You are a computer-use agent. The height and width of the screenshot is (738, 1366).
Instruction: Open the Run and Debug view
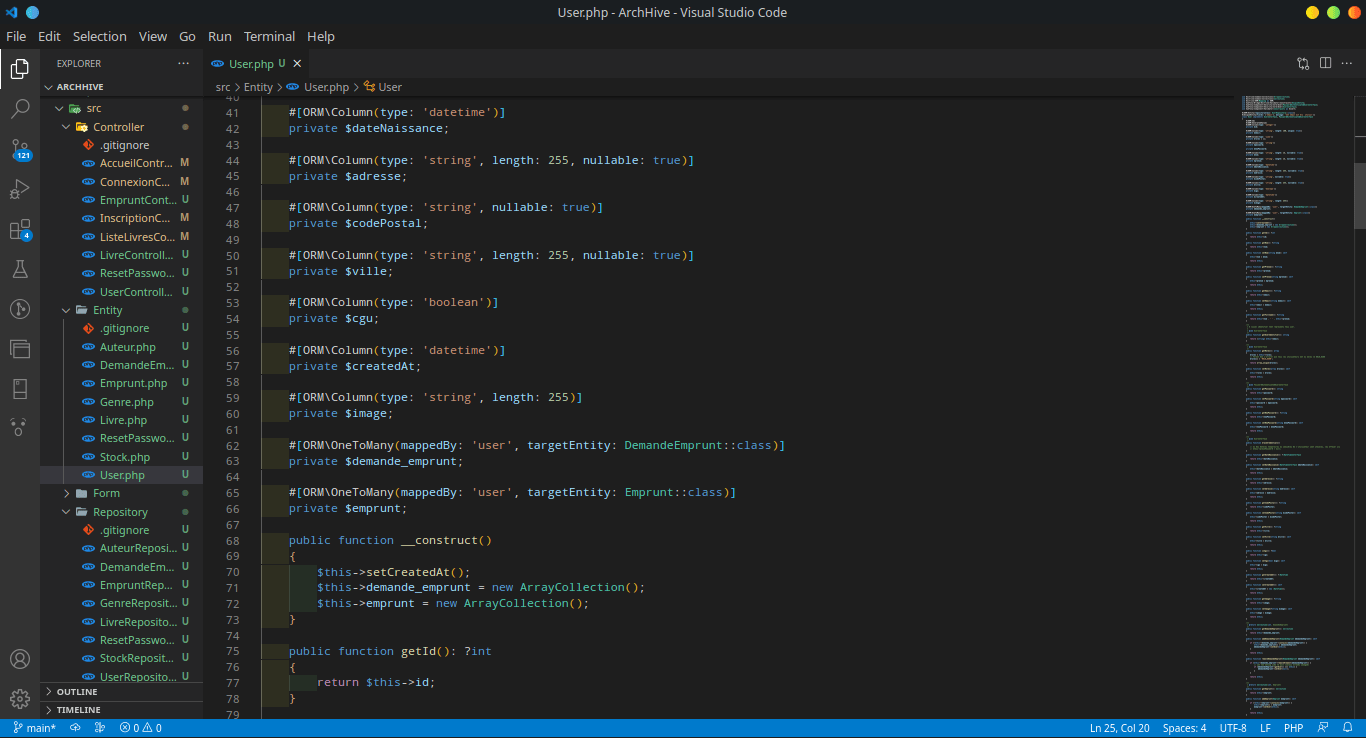(x=19, y=189)
